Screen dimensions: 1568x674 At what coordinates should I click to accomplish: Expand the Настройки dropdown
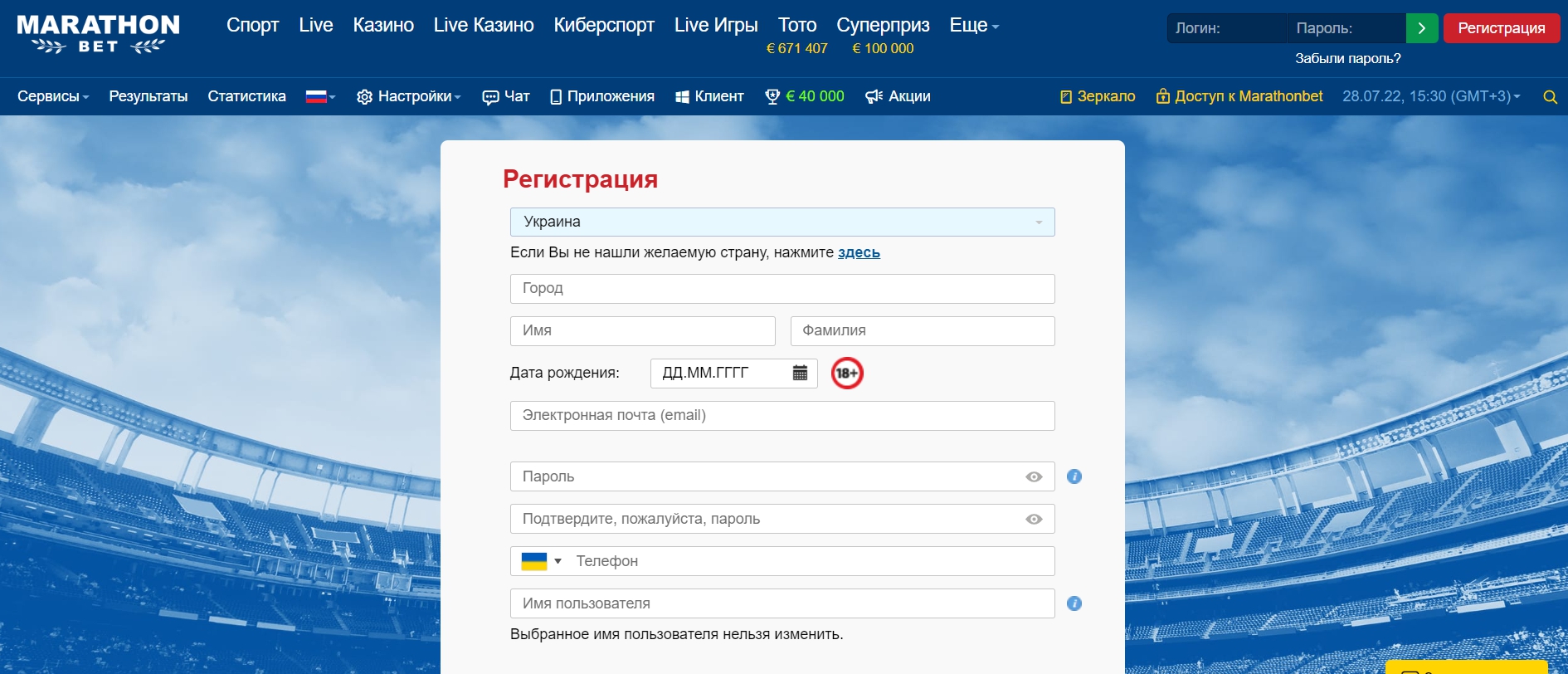pyautogui.click(x=408, y=96)
